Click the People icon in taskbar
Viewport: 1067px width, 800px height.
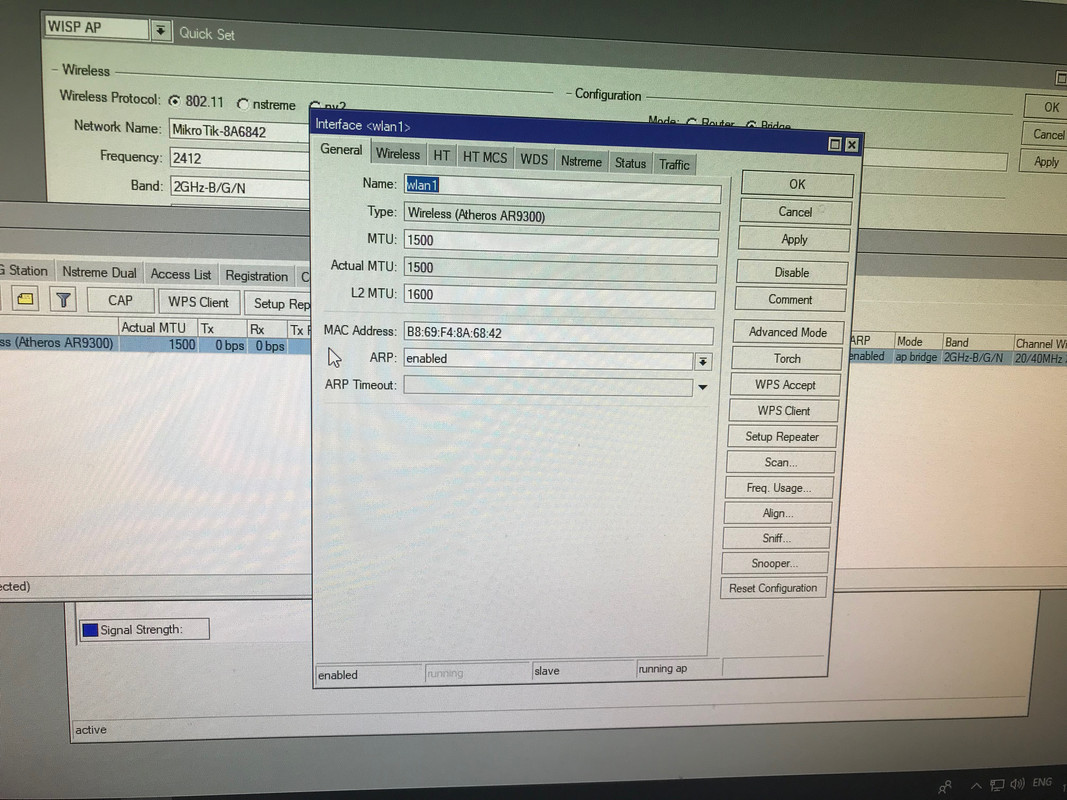pos(945,788)
